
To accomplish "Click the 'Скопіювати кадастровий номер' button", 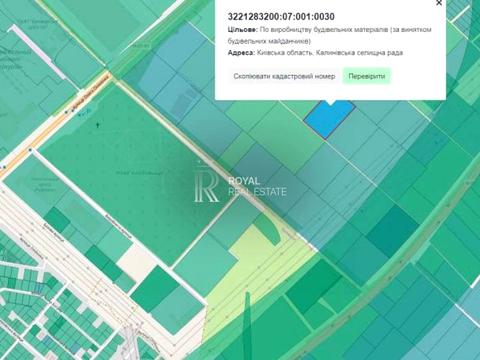I will tap(284, 76).
